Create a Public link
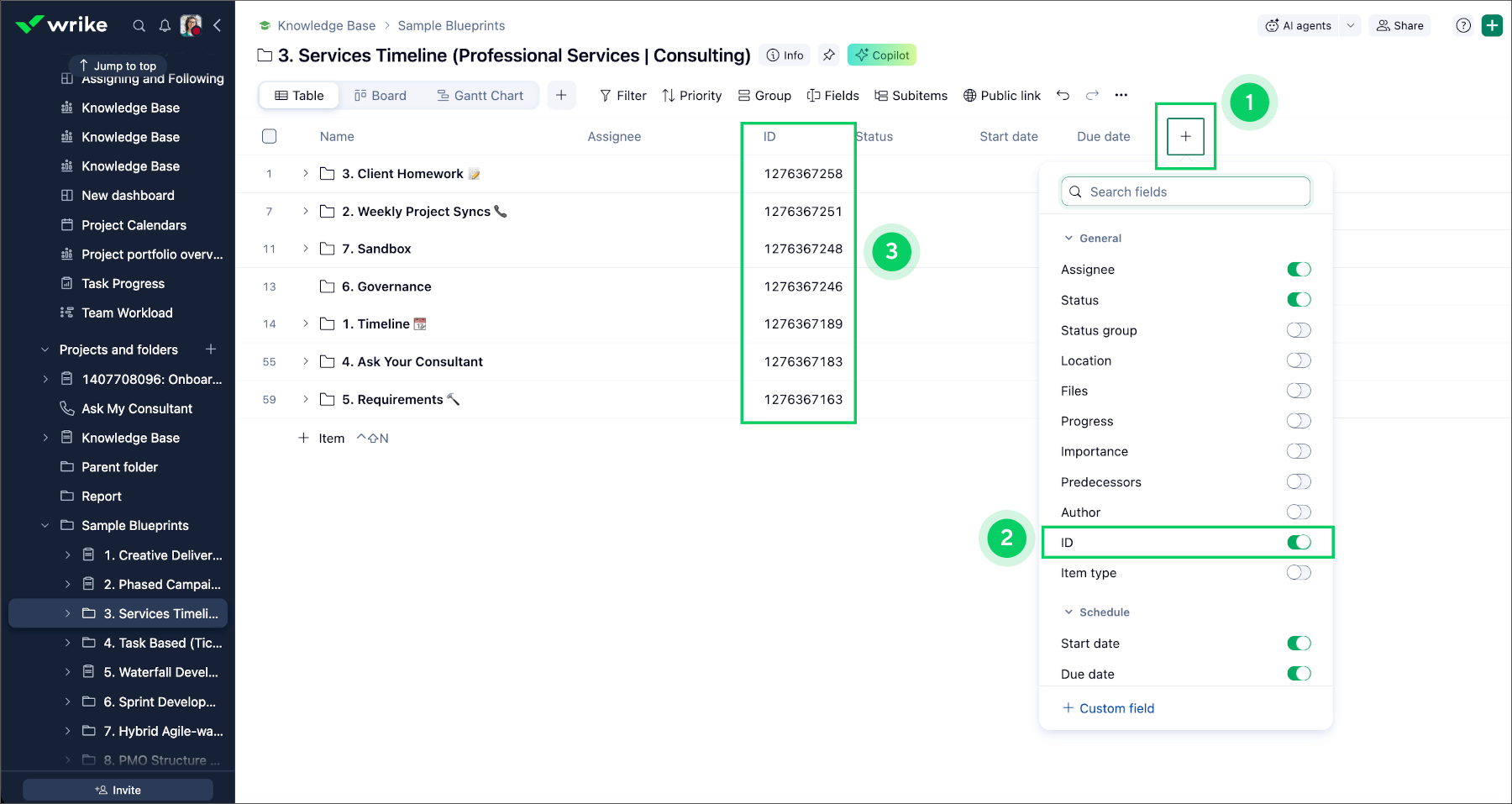 1002,96
